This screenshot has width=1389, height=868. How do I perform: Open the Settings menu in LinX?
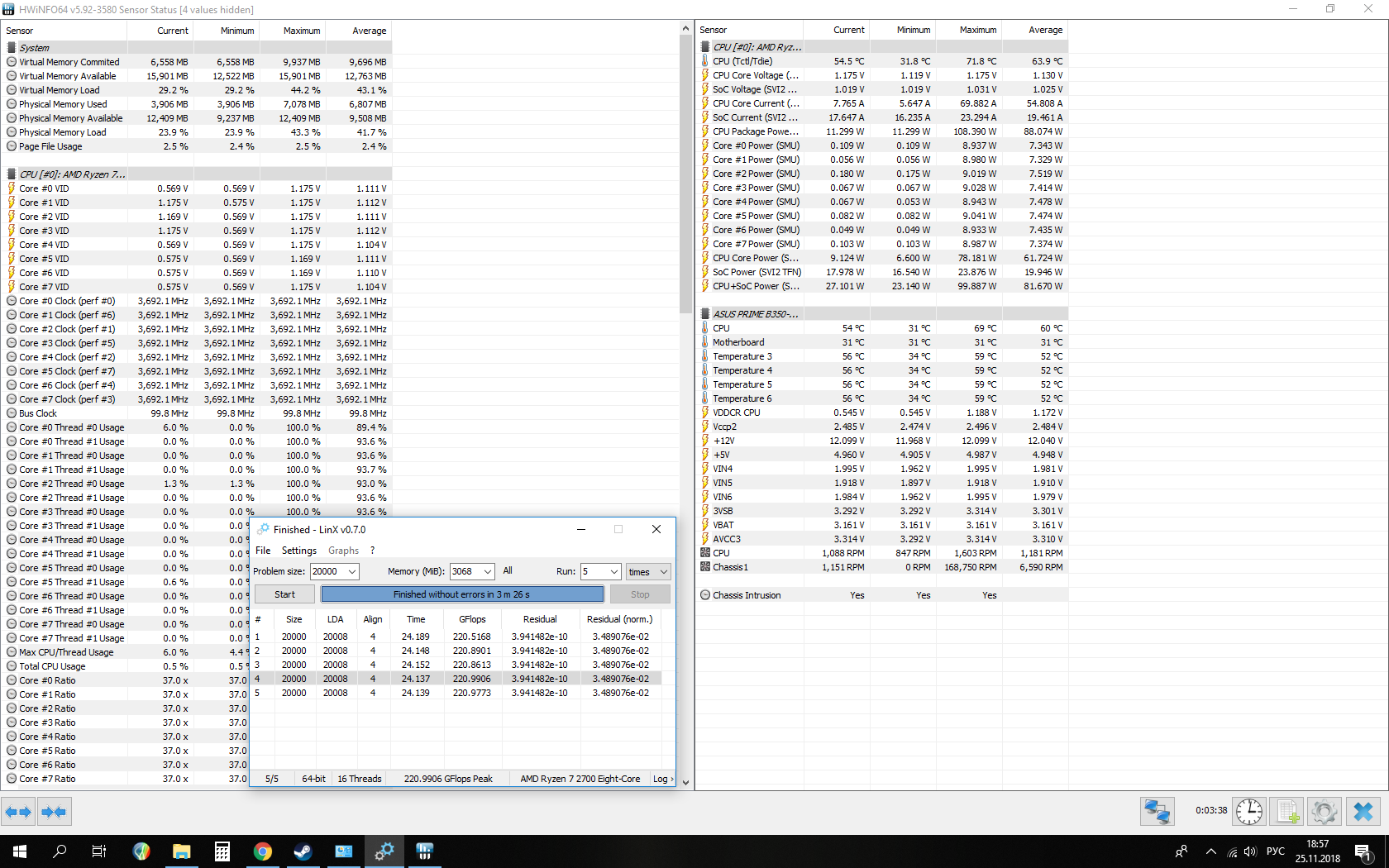(x=299, y=551)
